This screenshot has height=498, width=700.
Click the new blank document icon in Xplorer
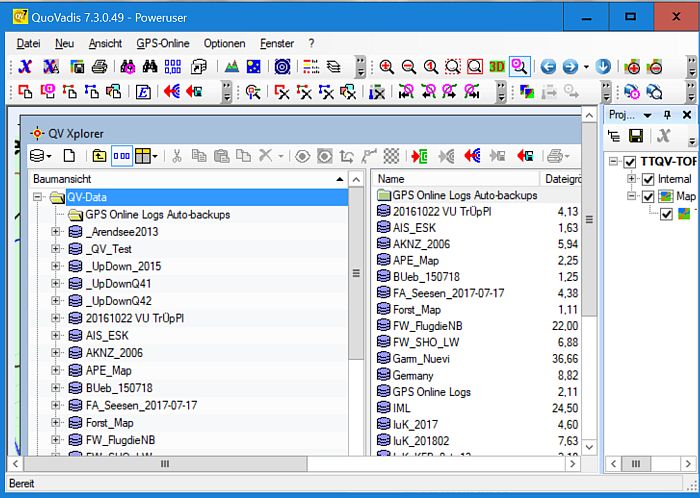69,156
